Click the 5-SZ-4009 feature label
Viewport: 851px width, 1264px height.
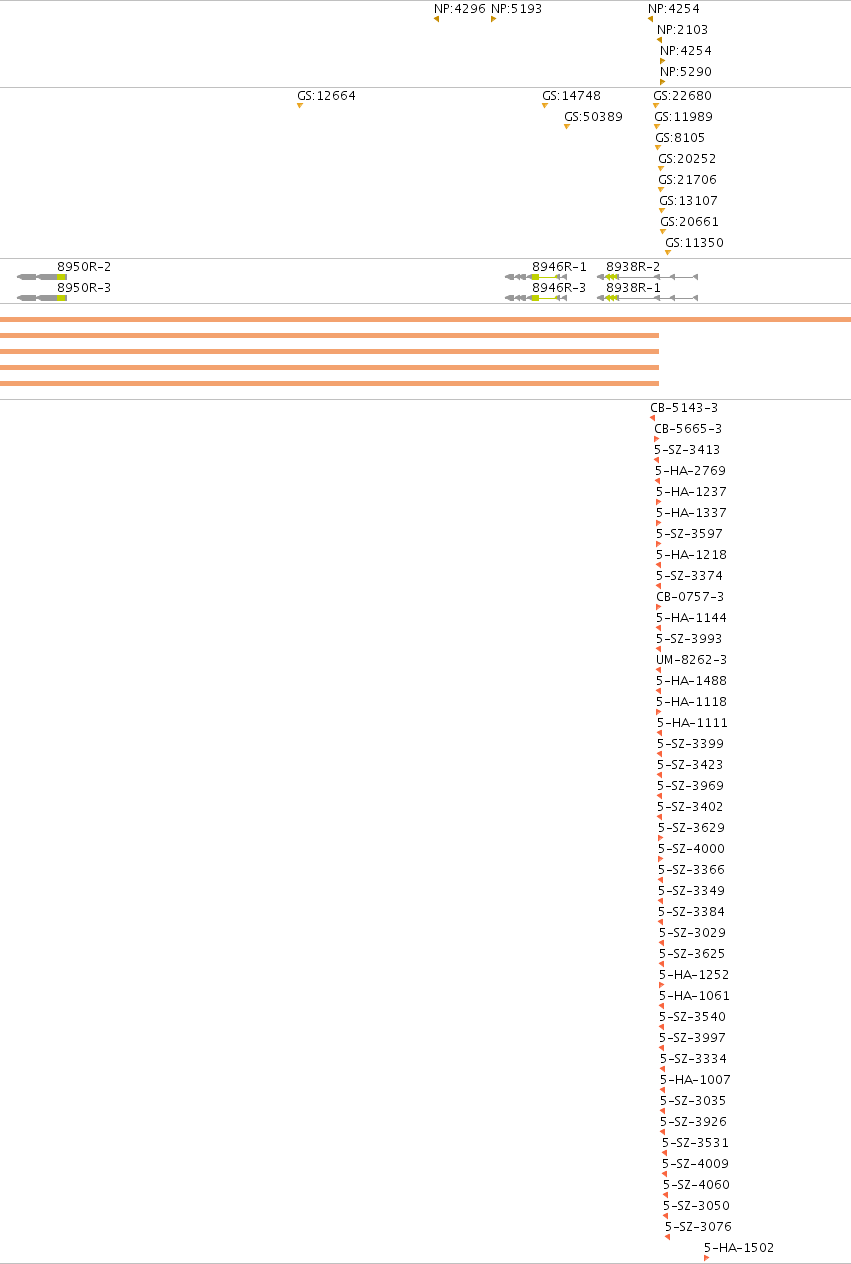click(695, 1164)
